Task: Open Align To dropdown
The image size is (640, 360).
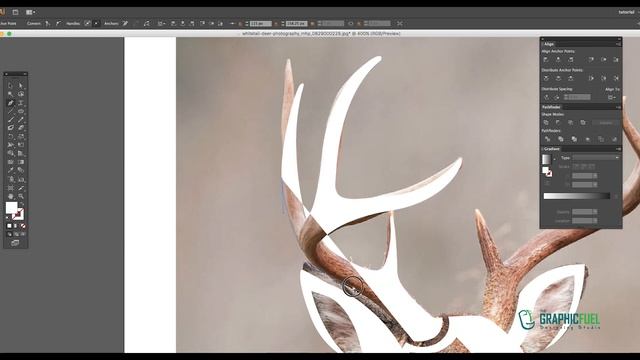Action: coord(611,98)
